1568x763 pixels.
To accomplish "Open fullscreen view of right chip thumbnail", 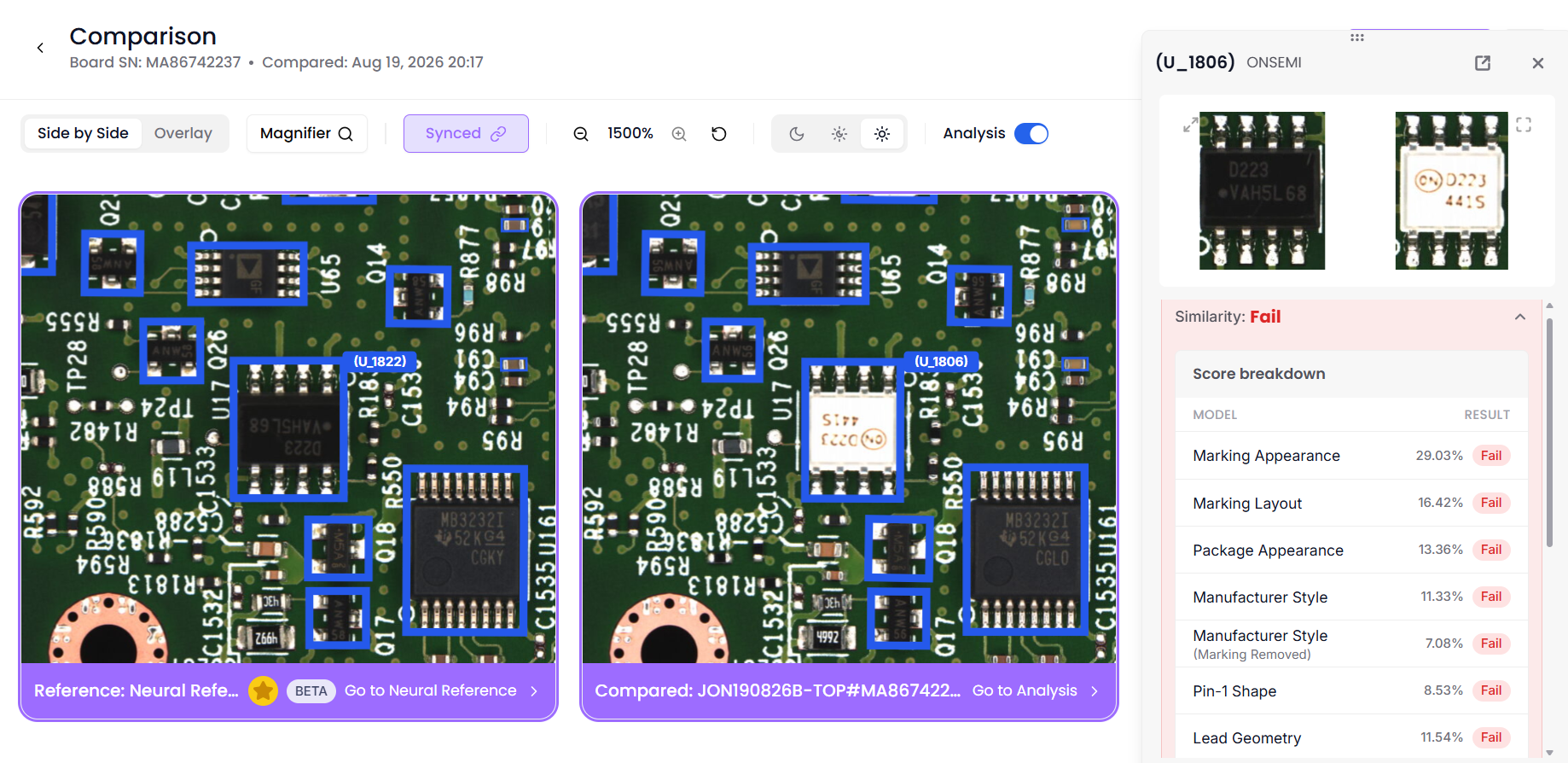I will [x=1524, y=125].
